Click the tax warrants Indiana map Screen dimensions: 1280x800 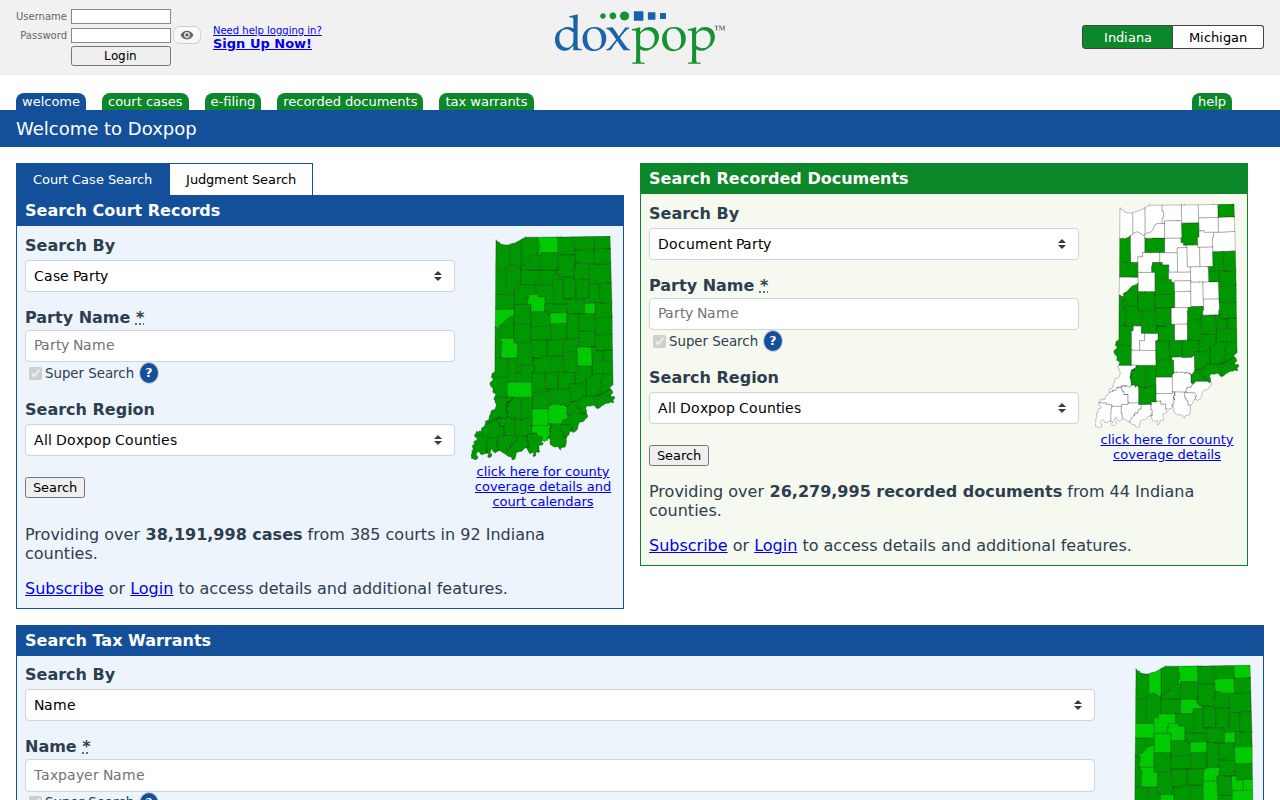pyautogui.click(x=1195, y=732)
